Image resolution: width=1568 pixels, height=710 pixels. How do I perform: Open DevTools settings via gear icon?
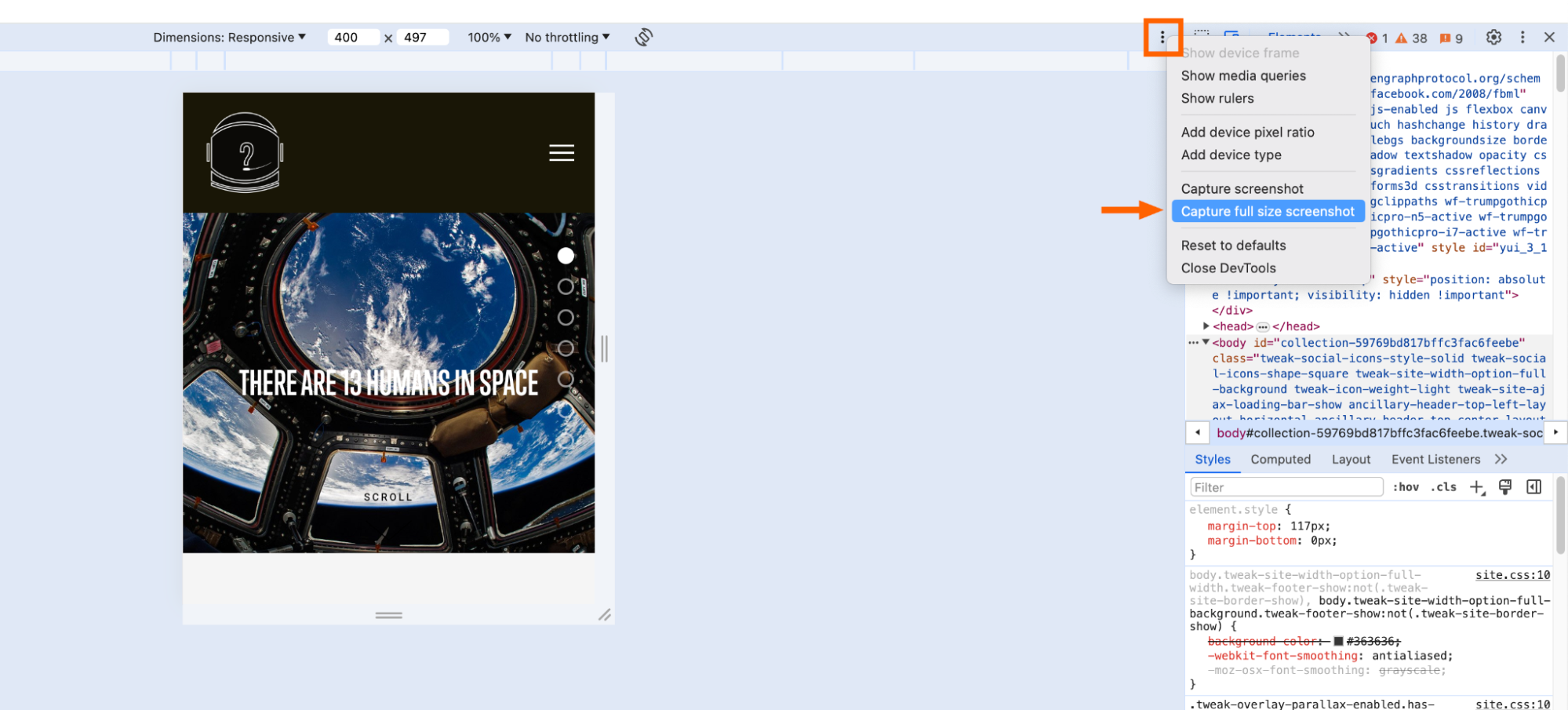tap(1494, 38)
